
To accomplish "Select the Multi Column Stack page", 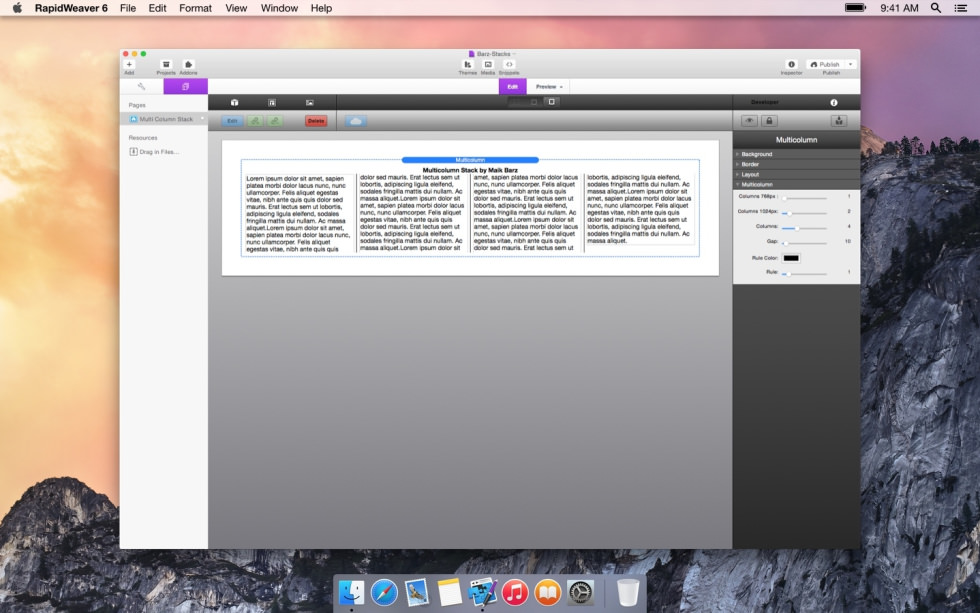I will 164,119.
